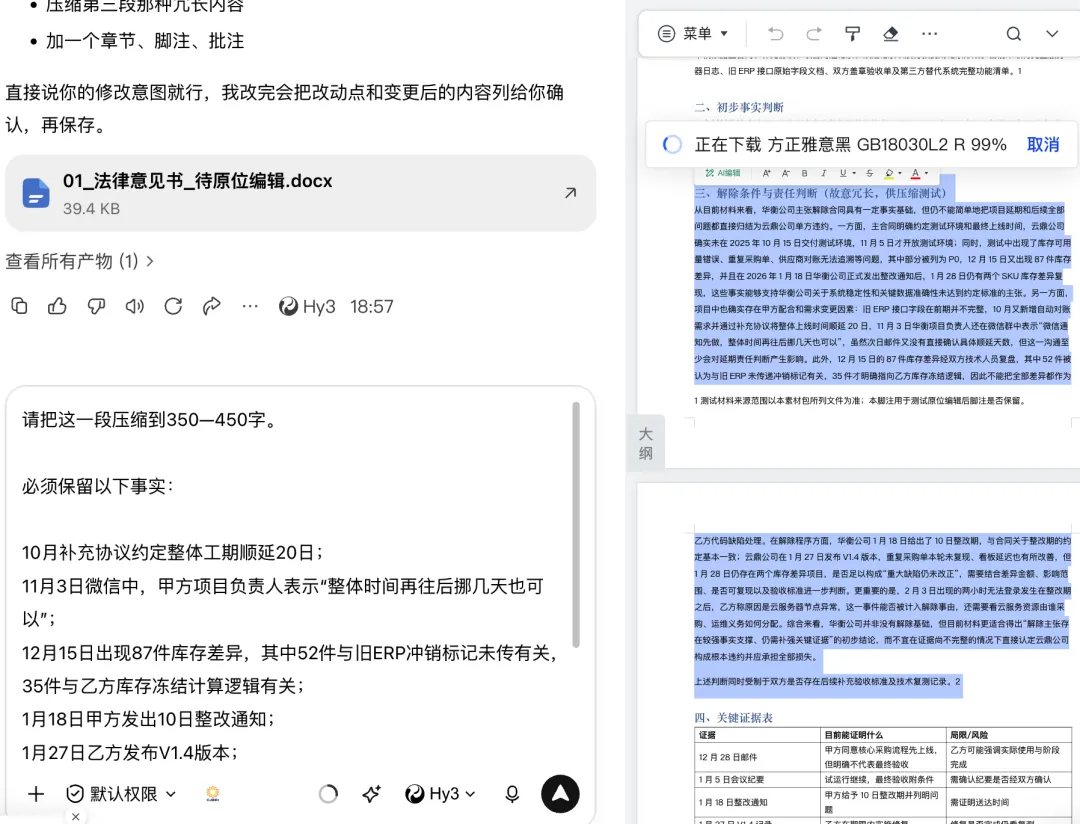Toggle strikethrough in floating format bar
1080x824 pixels.
869,173
